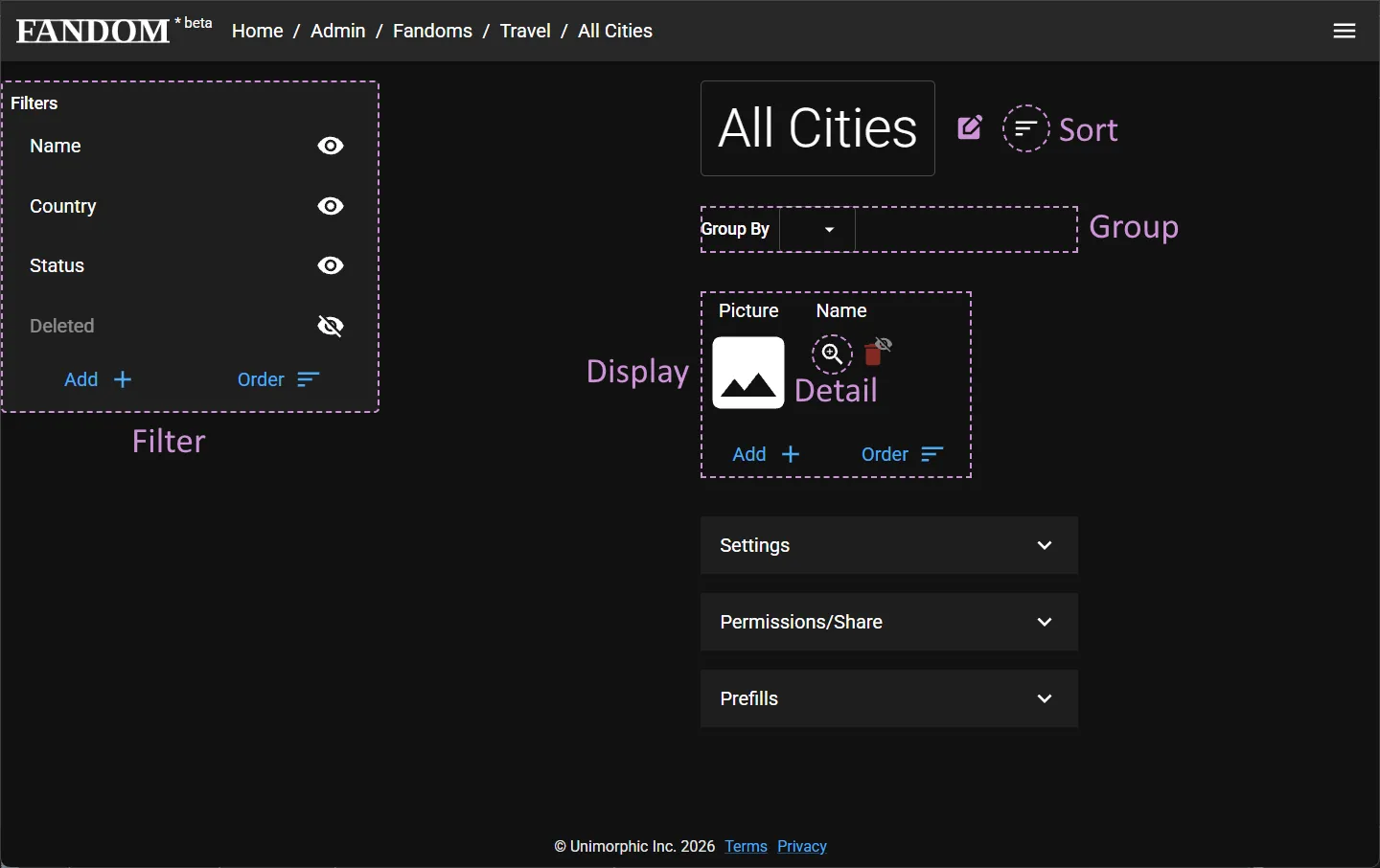This screenshot has width=1380, height=868.
Task: Open the Terms link in footer
Action: (747, 846)
